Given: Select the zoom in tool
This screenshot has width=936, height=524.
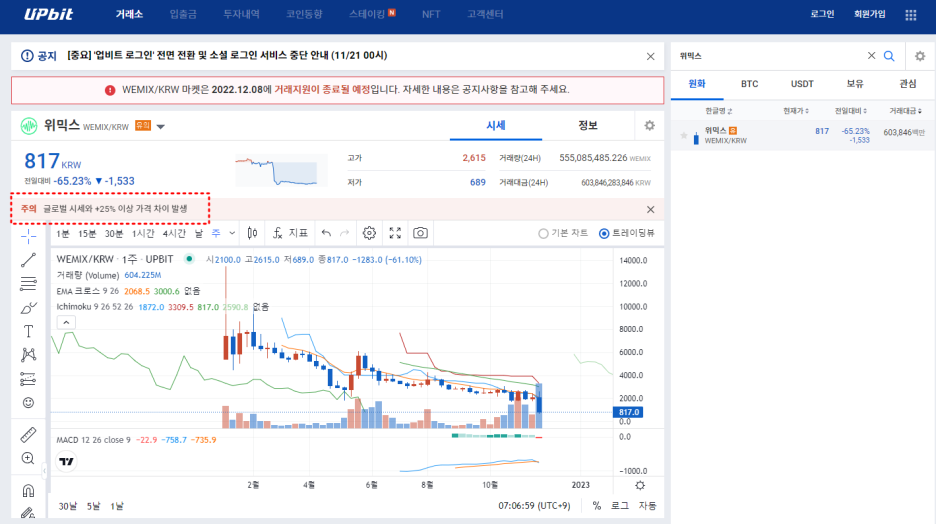Looking at the screenshot, I should point(28,458).
